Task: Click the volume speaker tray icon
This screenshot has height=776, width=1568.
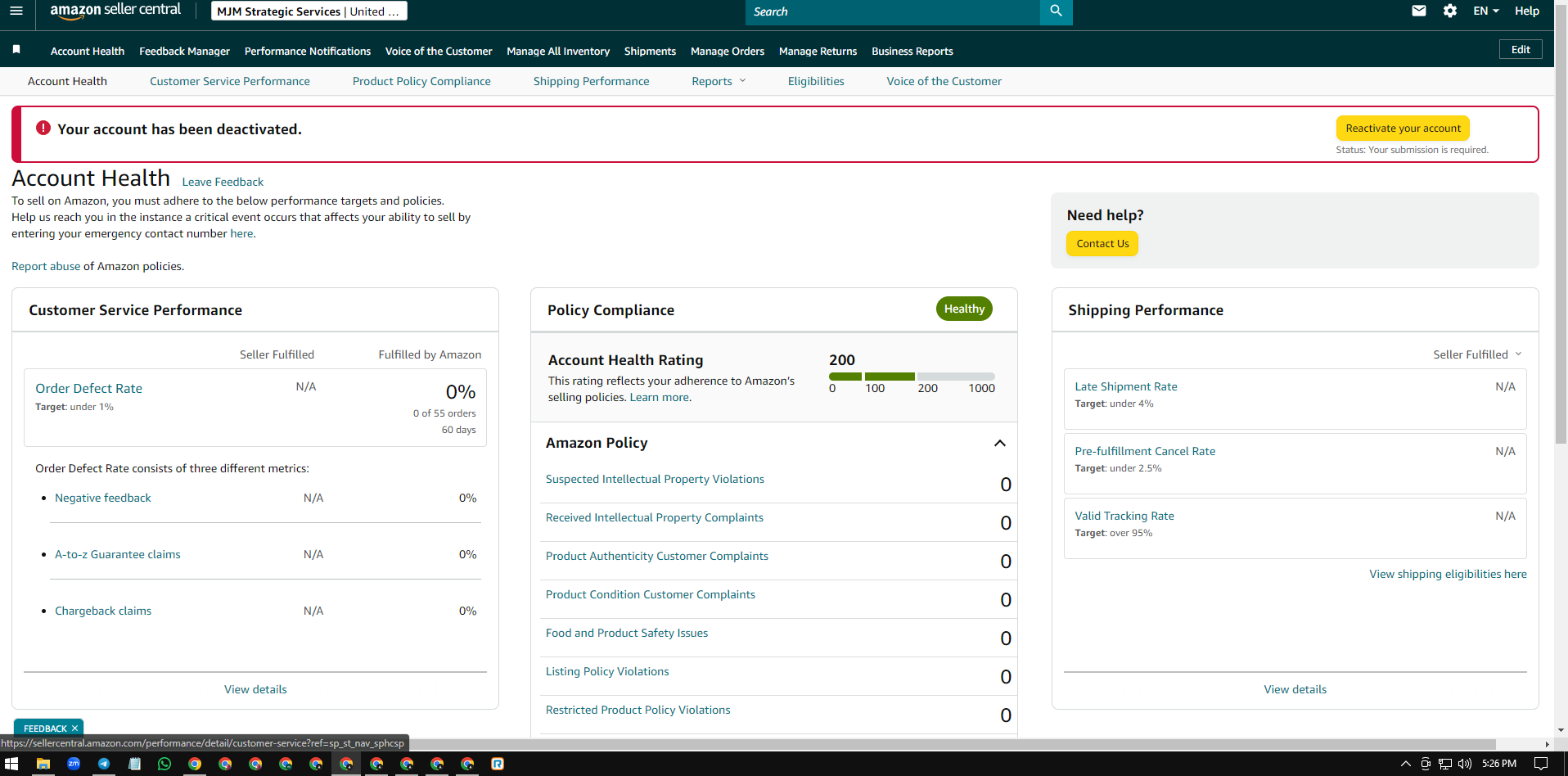Action: (1465, 764)
